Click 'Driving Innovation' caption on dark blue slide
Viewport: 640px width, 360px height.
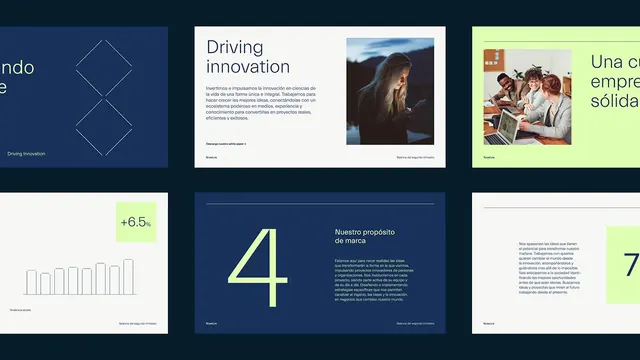coord(26,154)
